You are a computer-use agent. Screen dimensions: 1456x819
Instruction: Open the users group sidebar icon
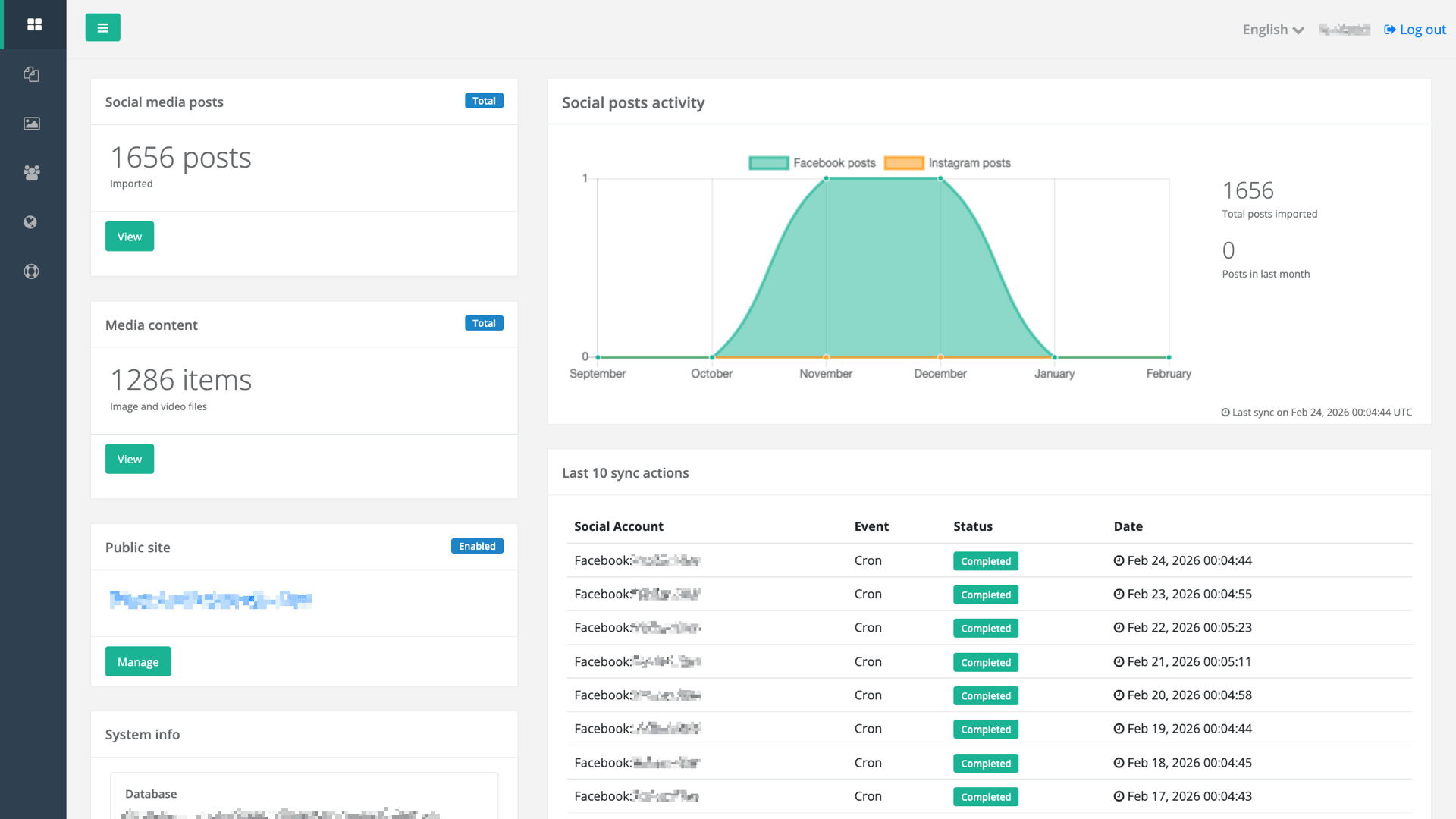tap(31, 173)
